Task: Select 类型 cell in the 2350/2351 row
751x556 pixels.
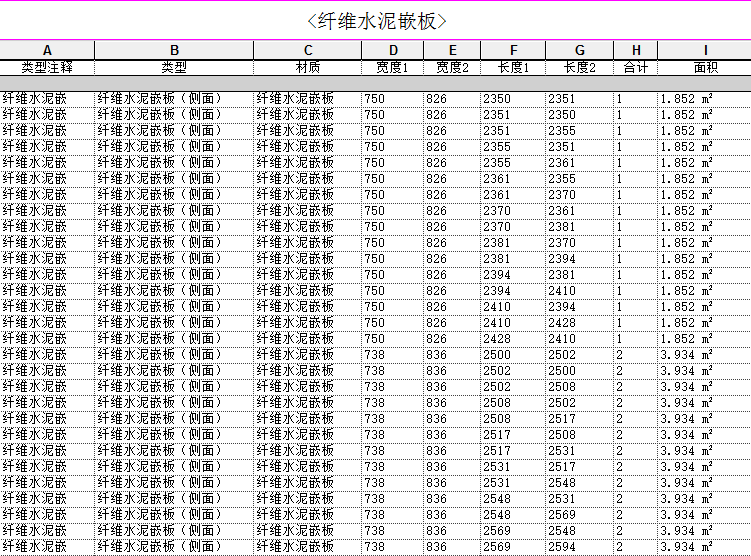Action: click(174, 99)
